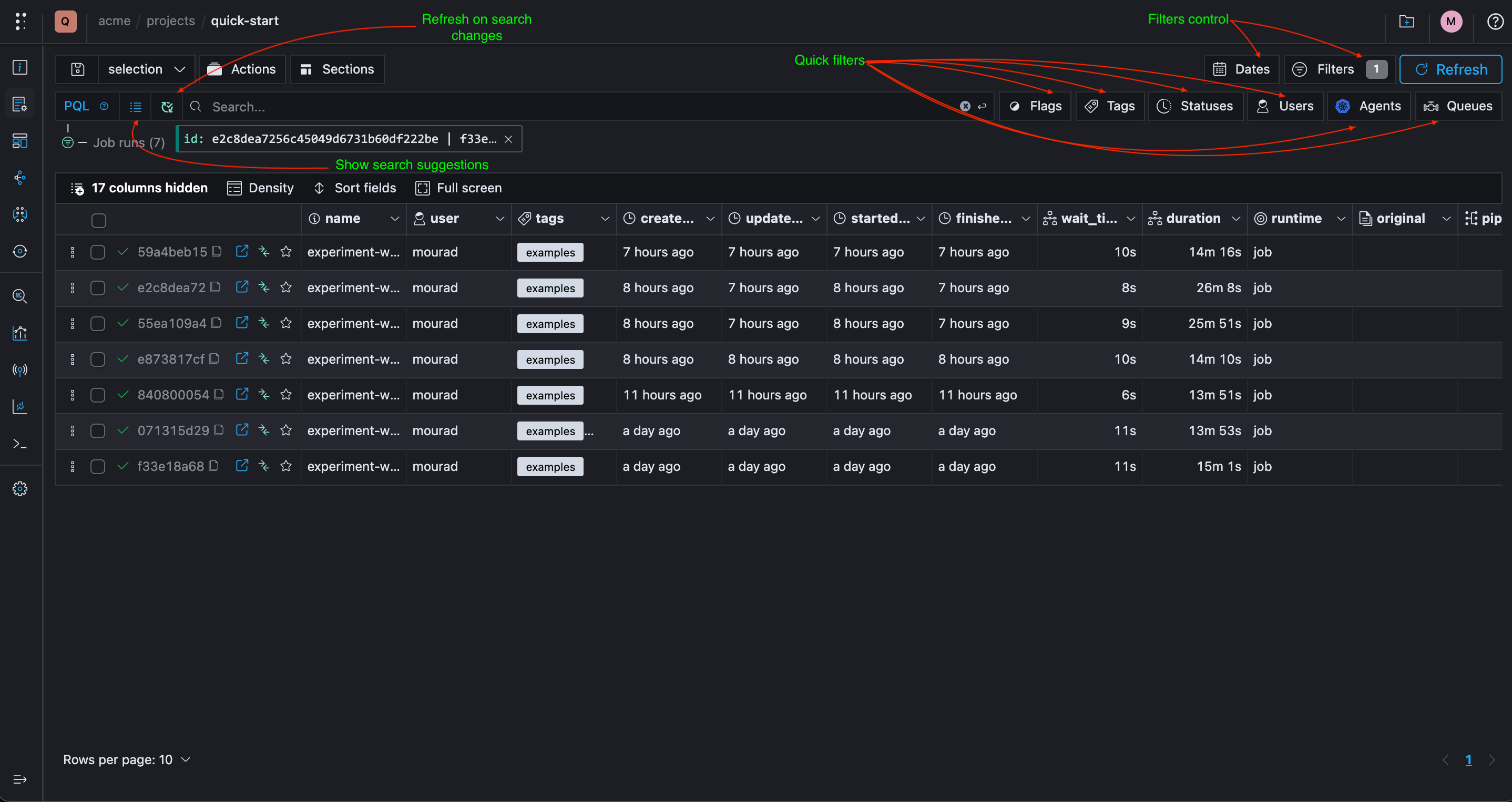Image resolution: width=1512 pixels, height=802 pixels.
Task: Open the Dates filter button
Action: pyautogui.click(x=1241, y=69)
